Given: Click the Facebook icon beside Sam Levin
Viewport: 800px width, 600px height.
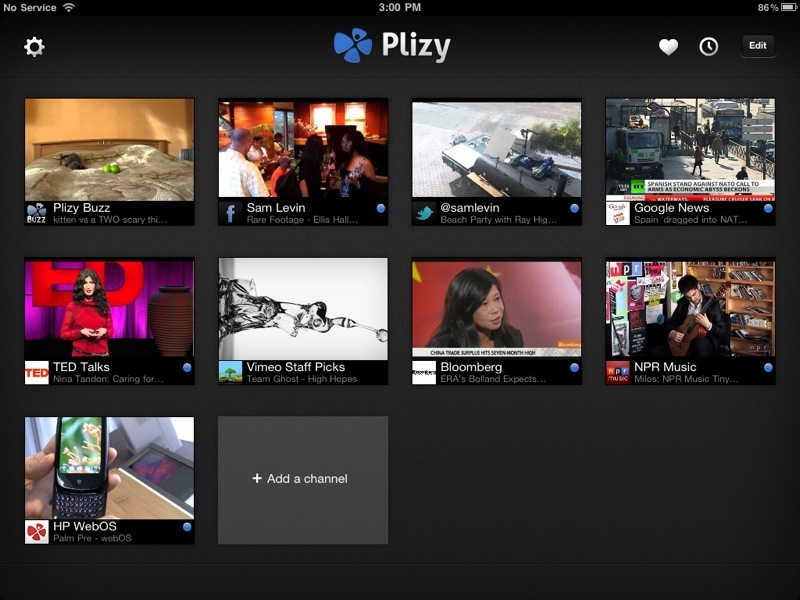Looking at the screenshot, I should [x=230, y=213].
